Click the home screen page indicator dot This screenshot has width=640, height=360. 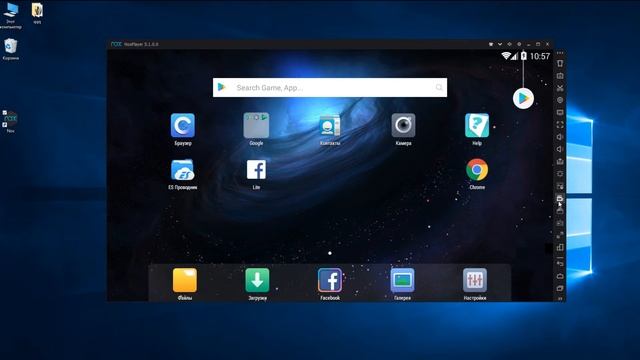[330, 253]
